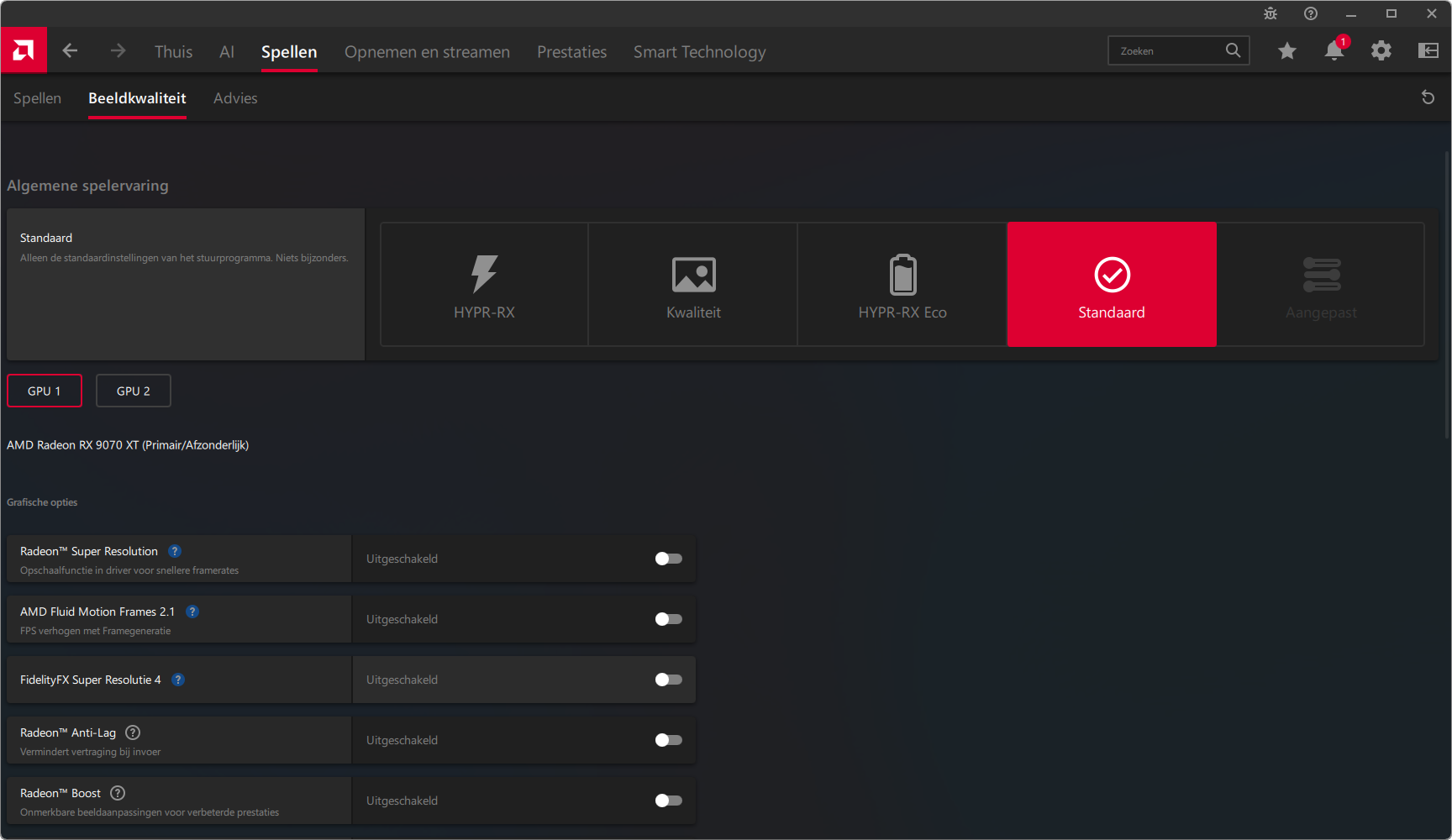Open the favorites star icon
1452x840 pixels.
click(1286, 51)
